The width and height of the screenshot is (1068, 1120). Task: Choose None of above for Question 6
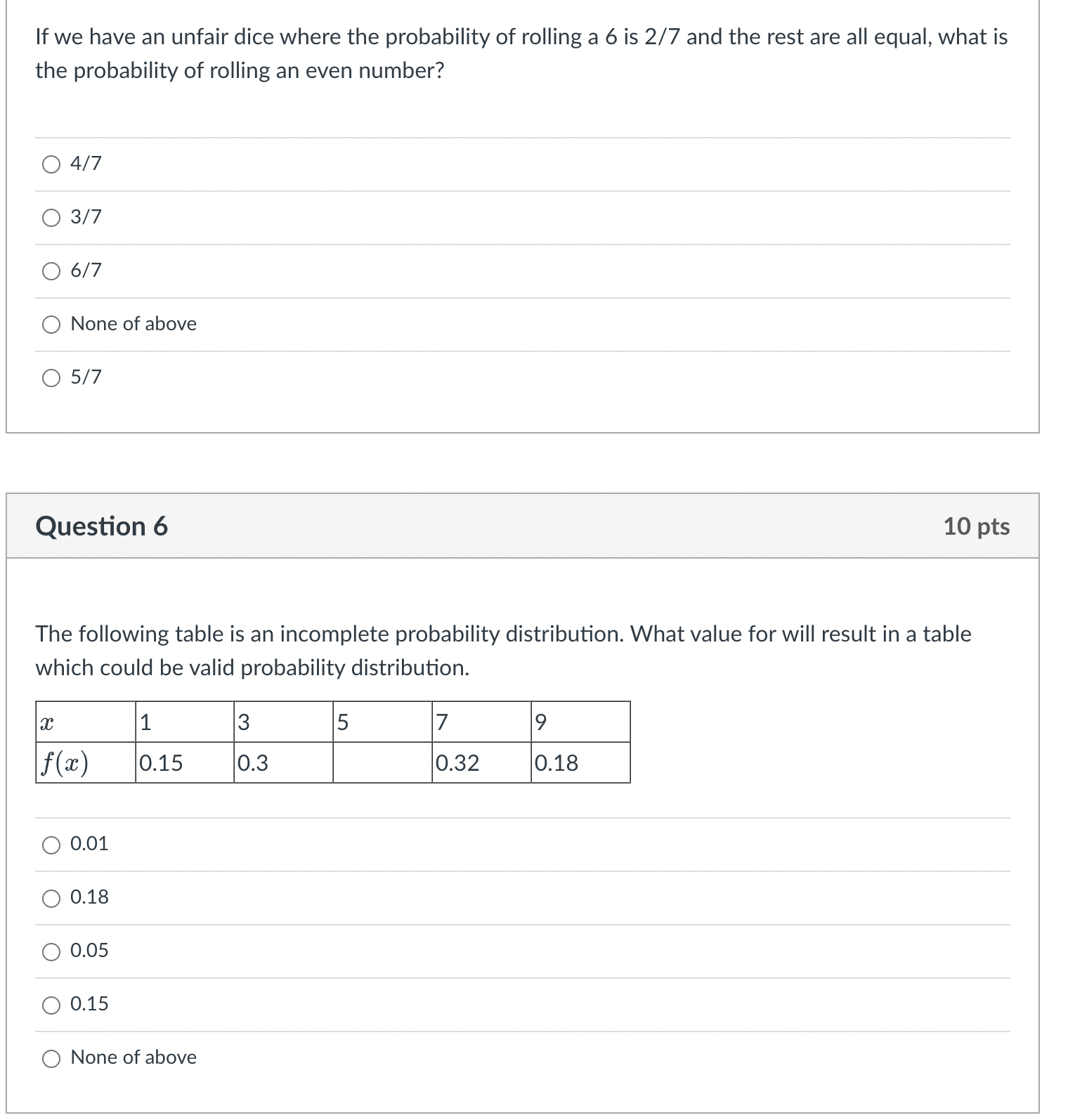(x=51, y=1057)
